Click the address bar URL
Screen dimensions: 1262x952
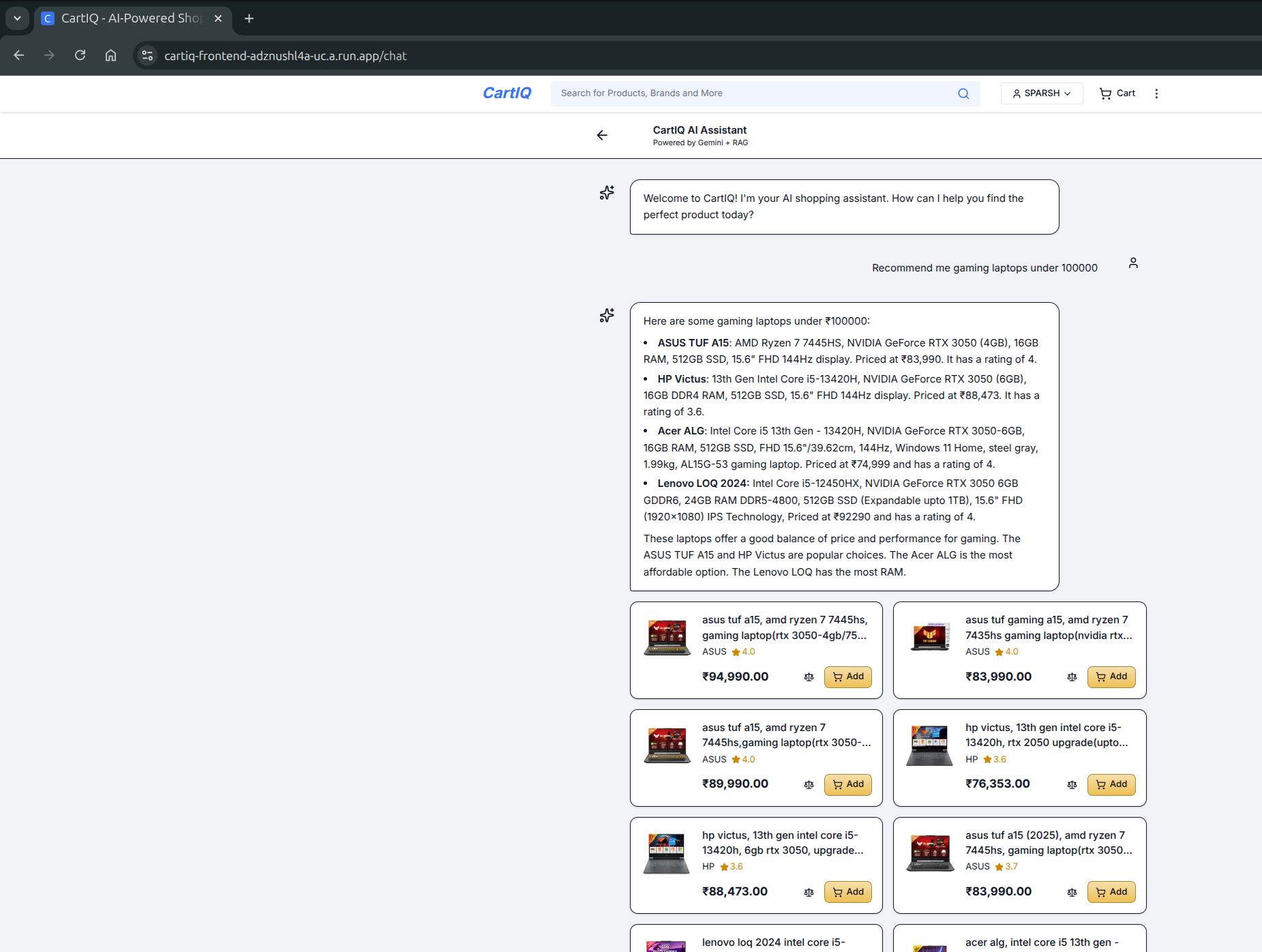(x=285, y=56)
